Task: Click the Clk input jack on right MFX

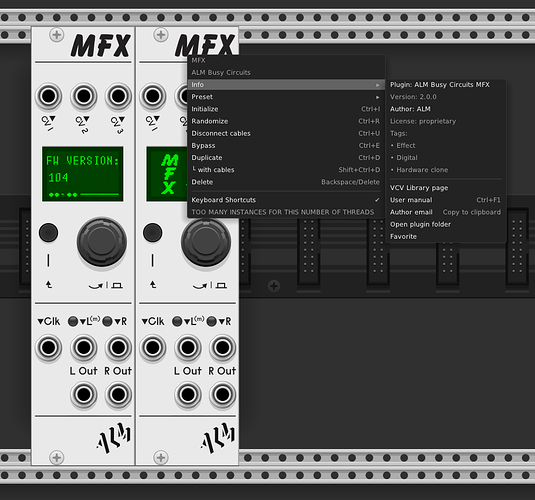Action: pyautogui.click(x=153, y=348)
